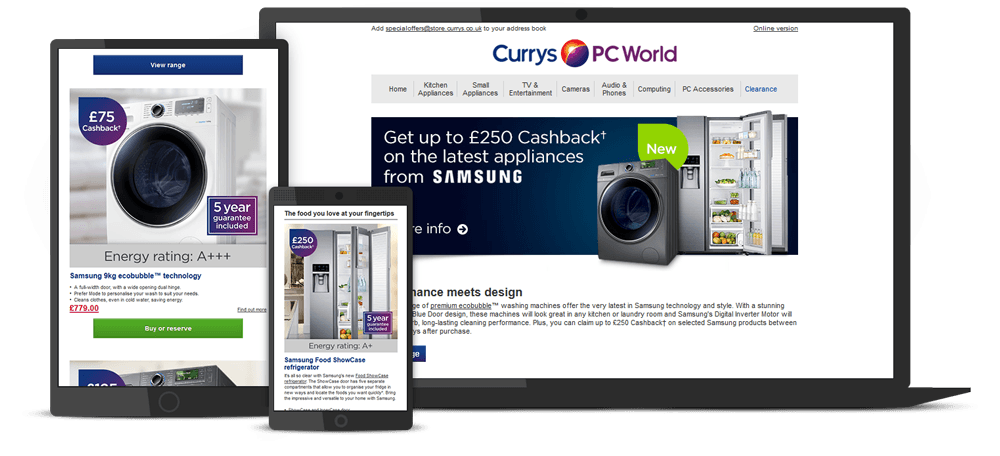1000x456 pixels.
Task: Click the laptop webcam dot above the screen
Action: (x=581, y=13)
